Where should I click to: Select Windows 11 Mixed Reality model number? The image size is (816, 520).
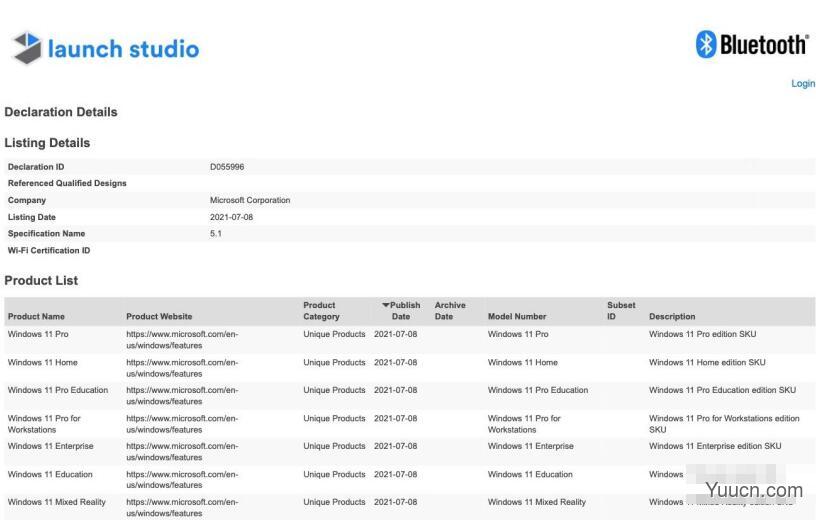coord(537,502)
